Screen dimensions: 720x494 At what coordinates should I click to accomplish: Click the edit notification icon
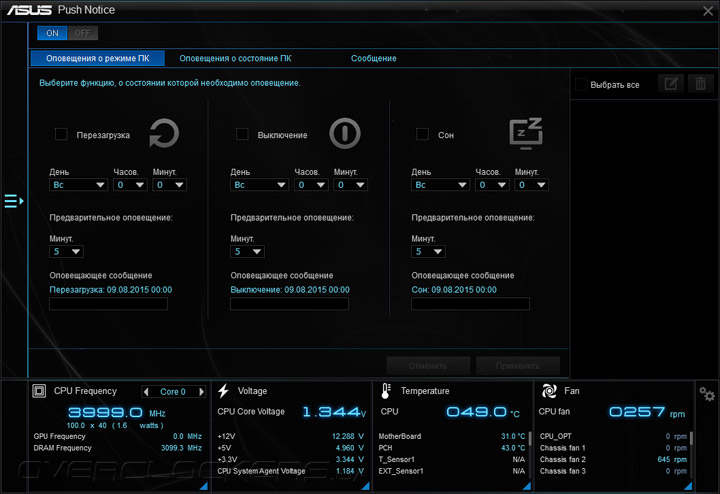[671, 84]
